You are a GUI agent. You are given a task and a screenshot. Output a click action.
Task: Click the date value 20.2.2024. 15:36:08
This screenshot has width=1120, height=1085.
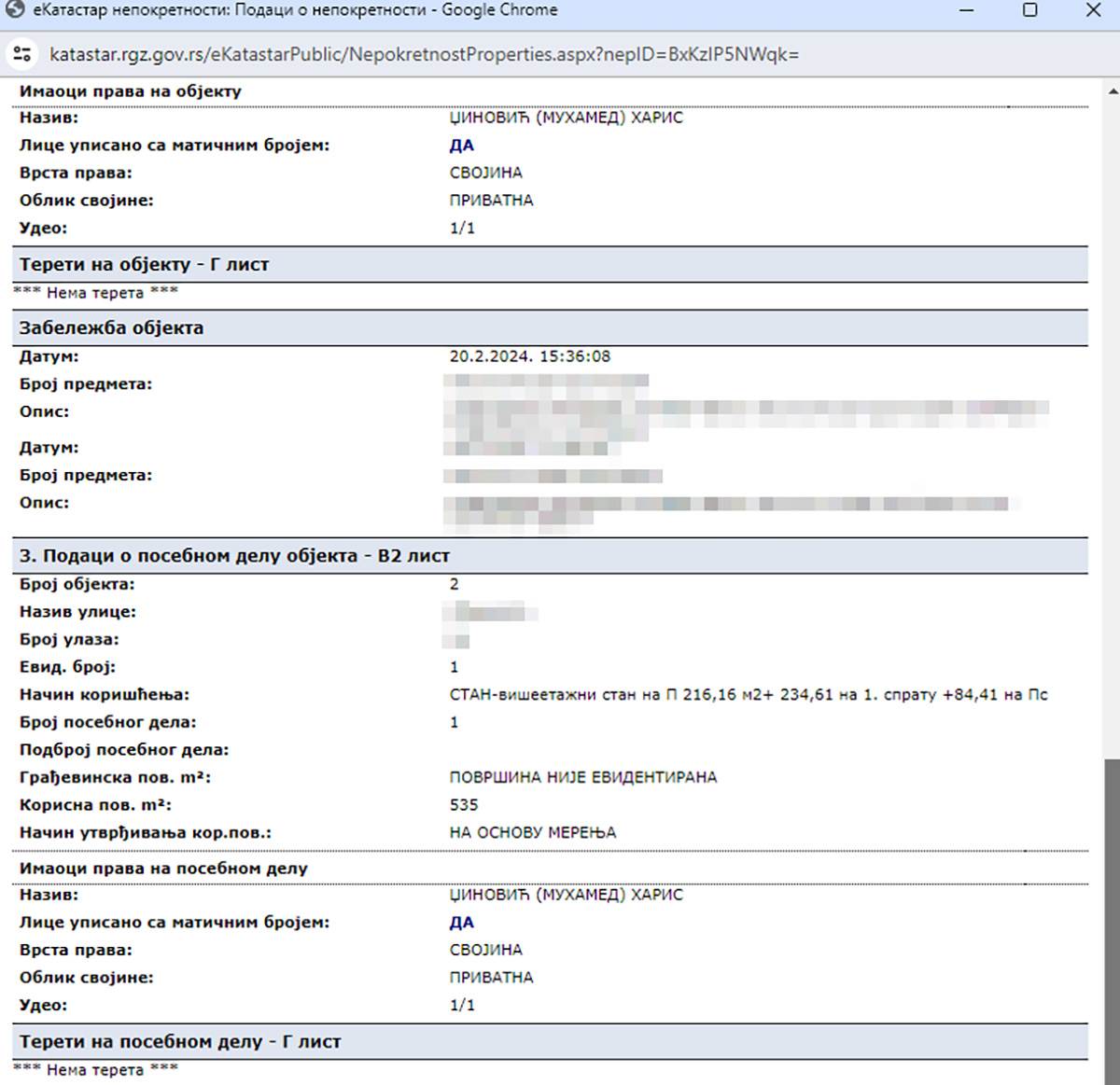tap(529, 356)
